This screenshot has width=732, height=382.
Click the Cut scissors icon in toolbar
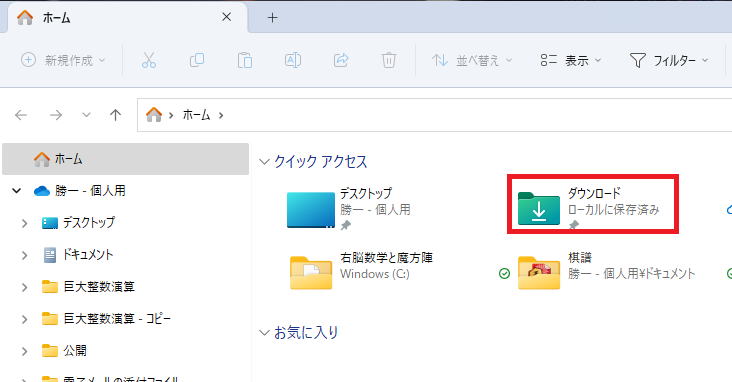(x=148, y=60)
